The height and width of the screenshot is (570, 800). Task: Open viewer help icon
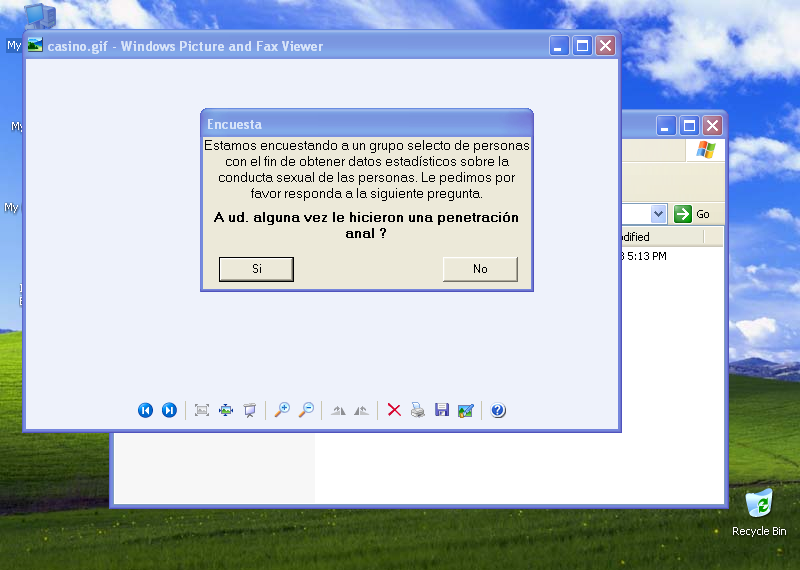[498, 410]
